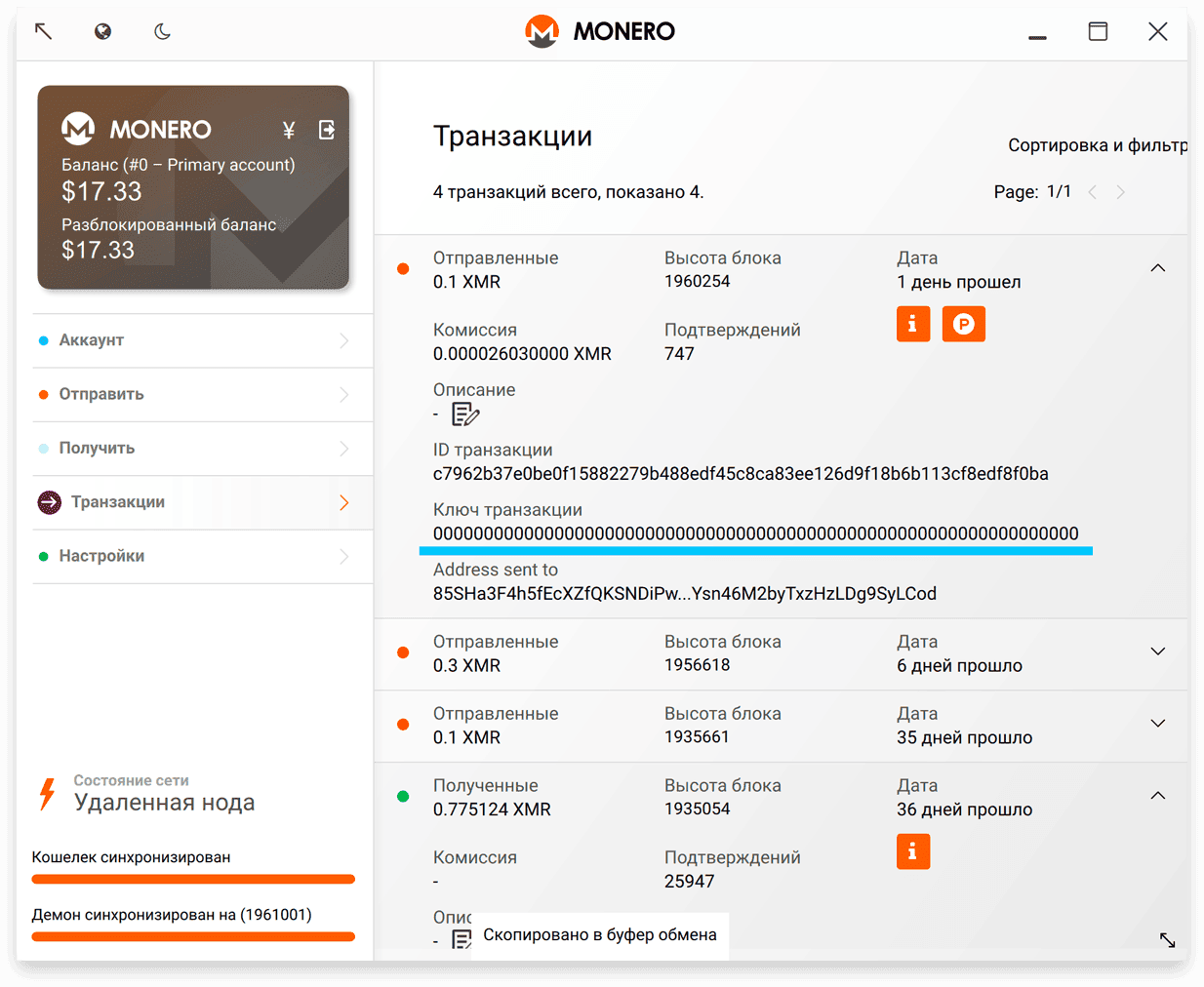
Task: Click block height 1960254 value
Action: [698, 282]
